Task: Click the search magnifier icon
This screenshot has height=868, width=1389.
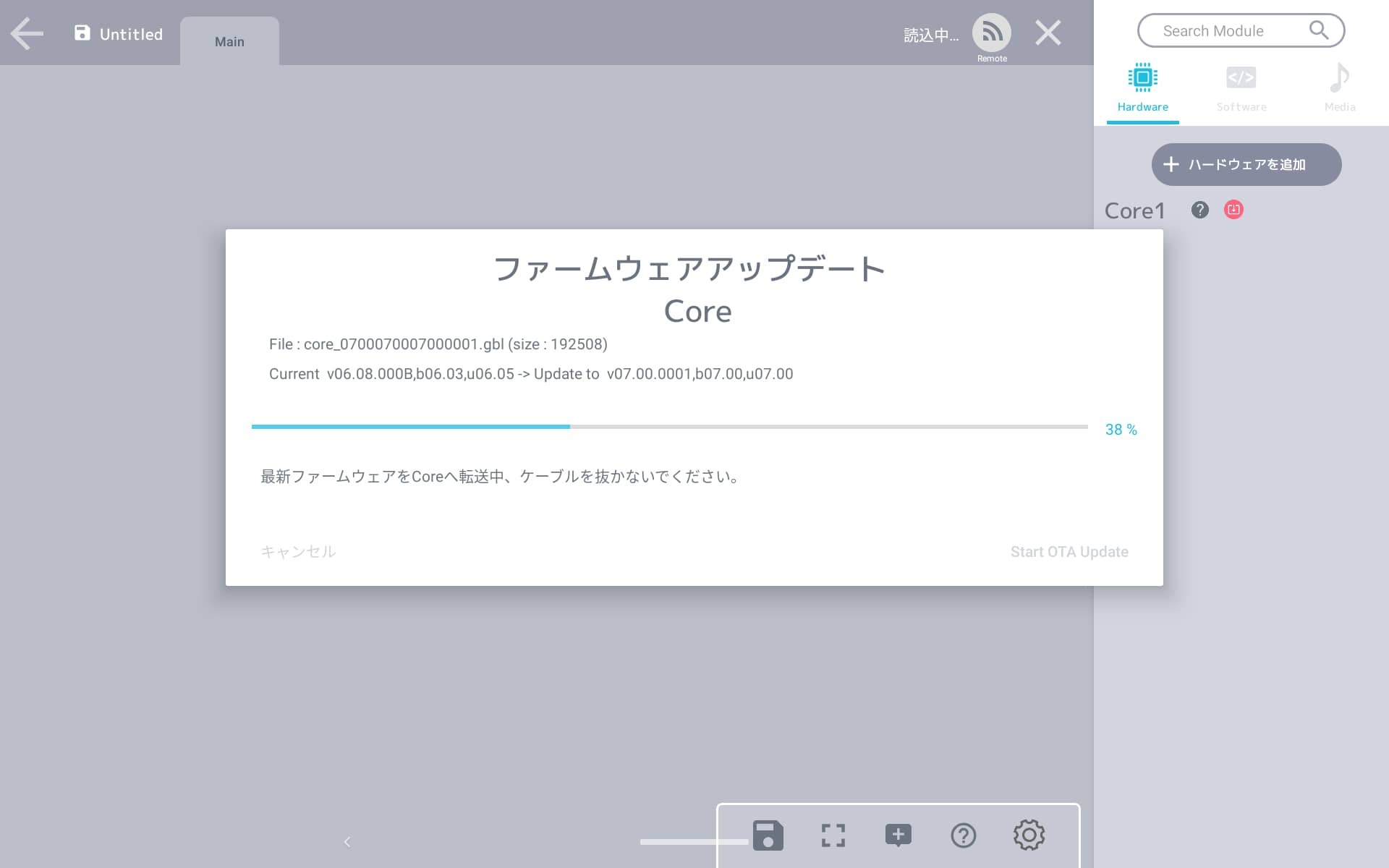Action: 1318,30
